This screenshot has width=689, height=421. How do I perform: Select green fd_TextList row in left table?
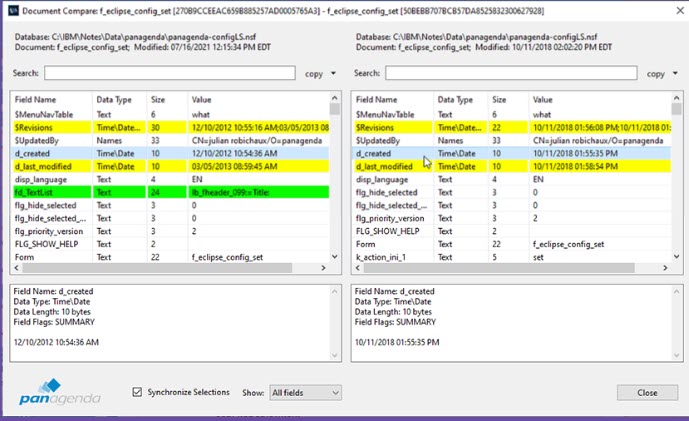(170, 192)
